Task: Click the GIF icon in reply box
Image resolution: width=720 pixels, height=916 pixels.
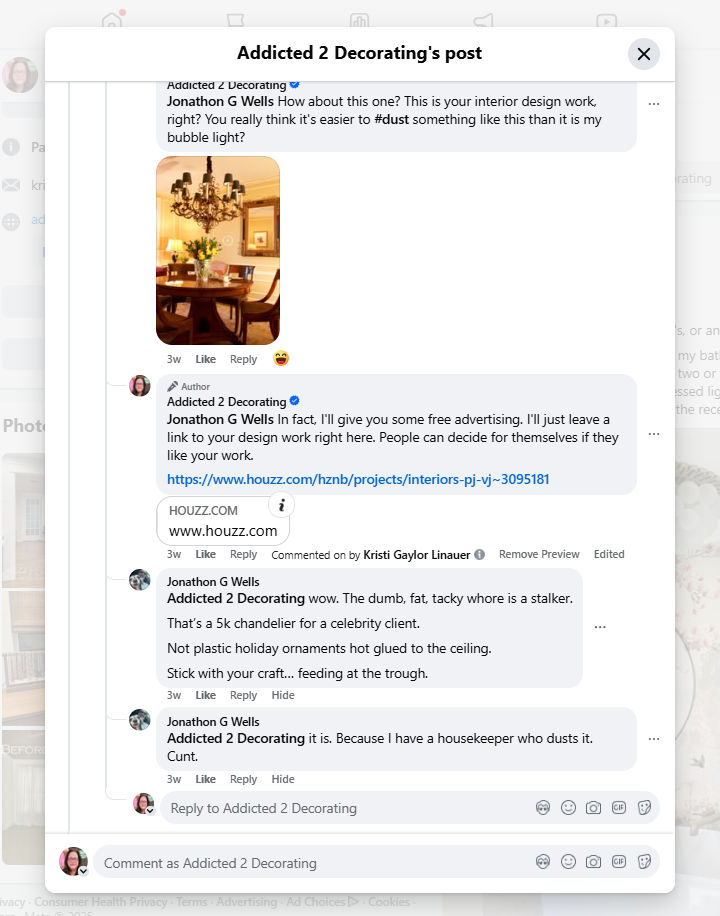Action: [x=619, y=808]
